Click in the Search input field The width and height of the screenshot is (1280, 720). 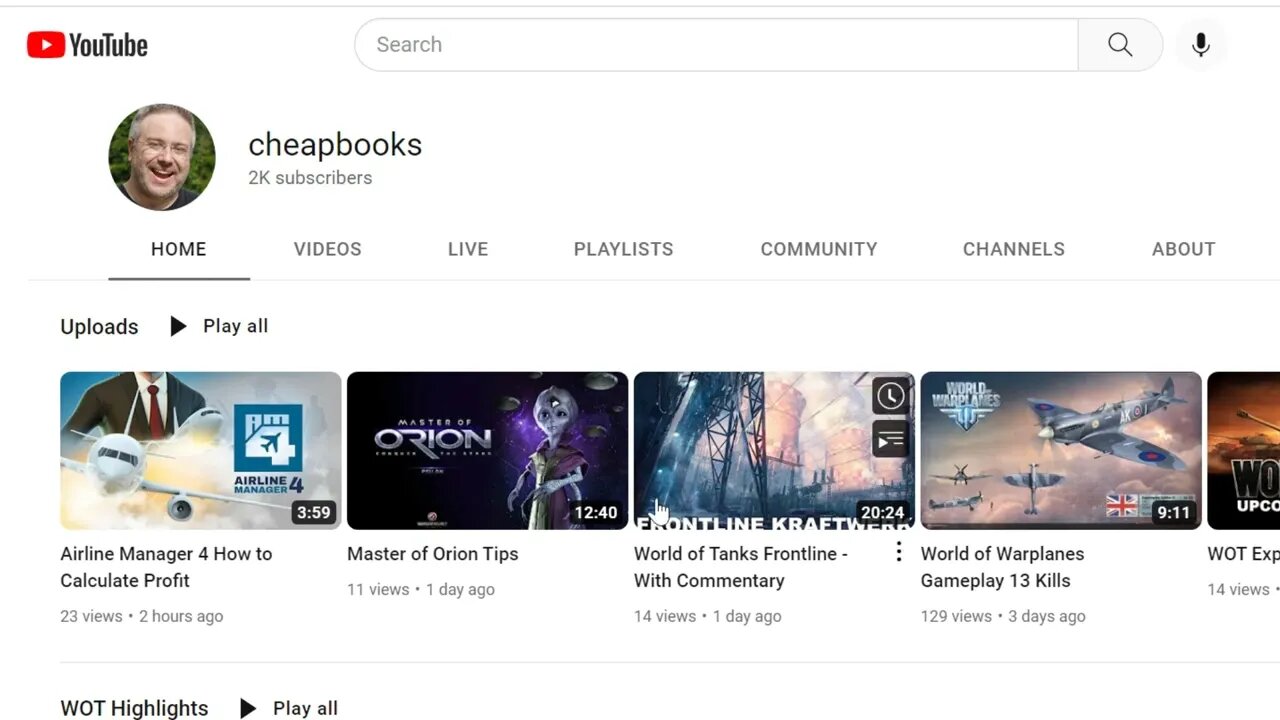click(x=715, y=45)
